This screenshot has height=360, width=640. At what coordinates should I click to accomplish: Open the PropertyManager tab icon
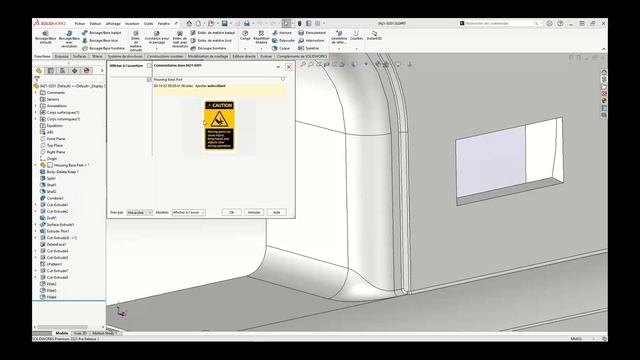point(51,71)
